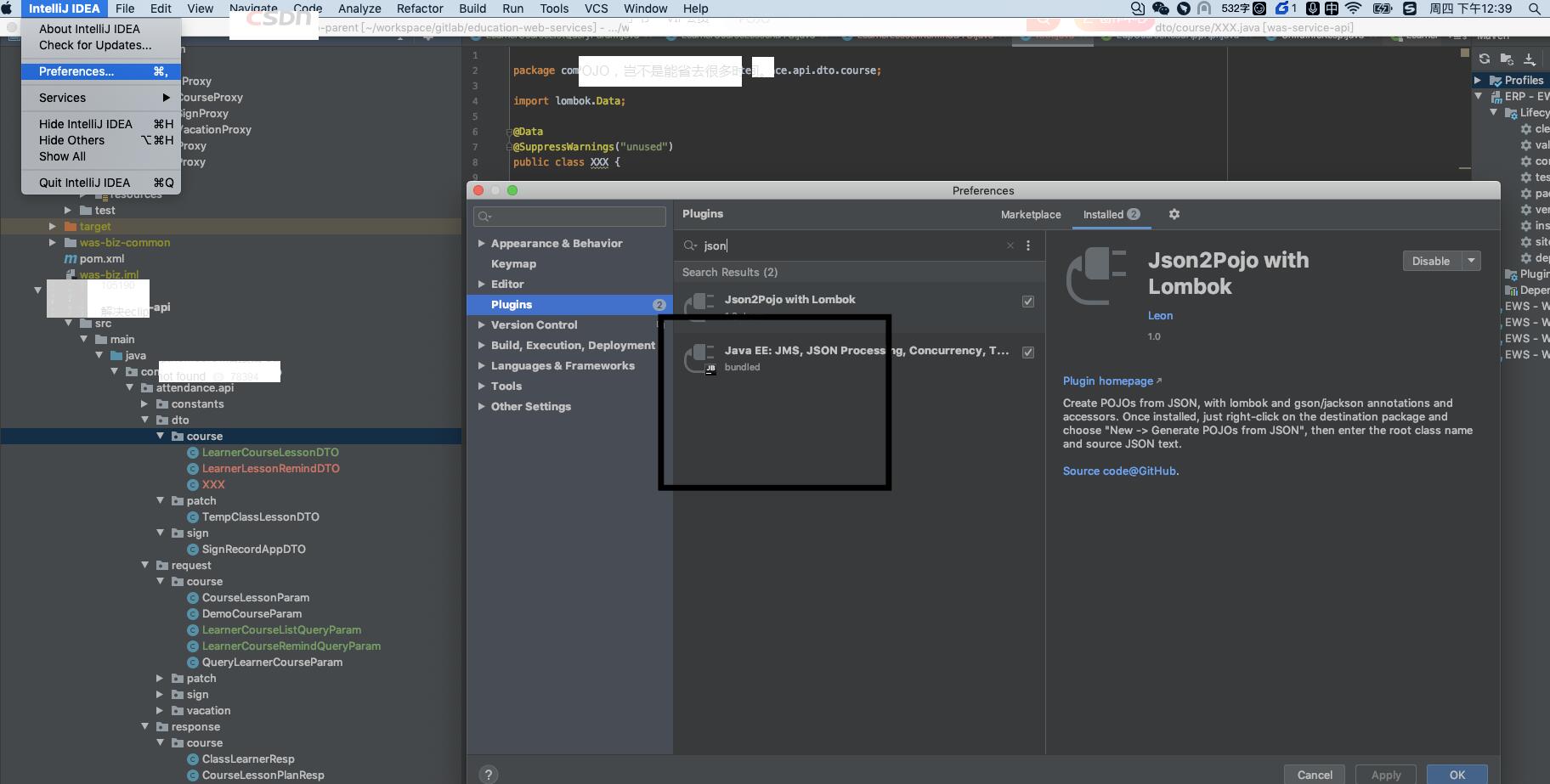Uncheck the Java EE: JMS plugin checkbox
The width and height of the screenshot is (1550, 784).
point(1027,351)
